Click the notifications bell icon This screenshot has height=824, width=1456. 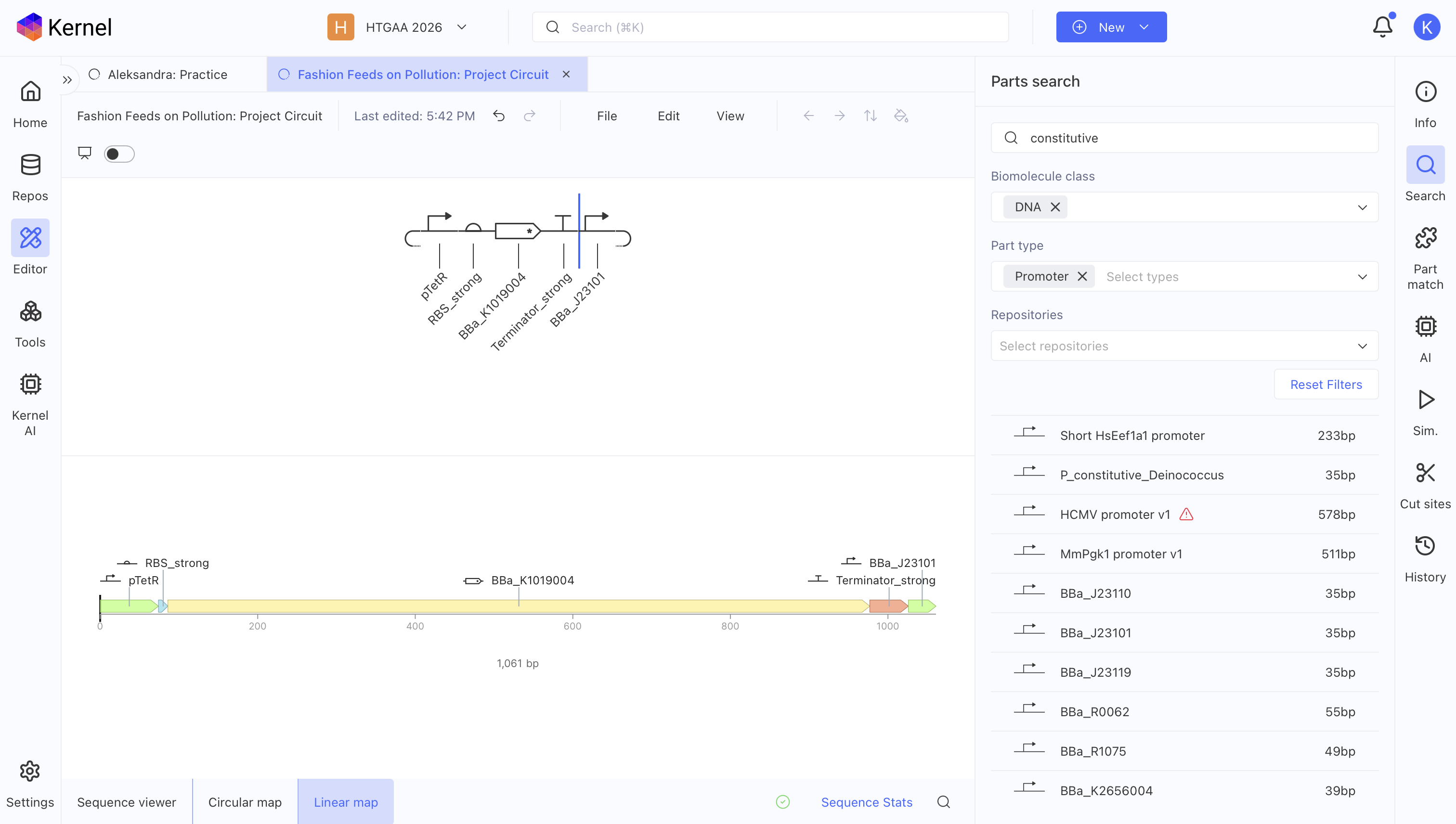1382,27
